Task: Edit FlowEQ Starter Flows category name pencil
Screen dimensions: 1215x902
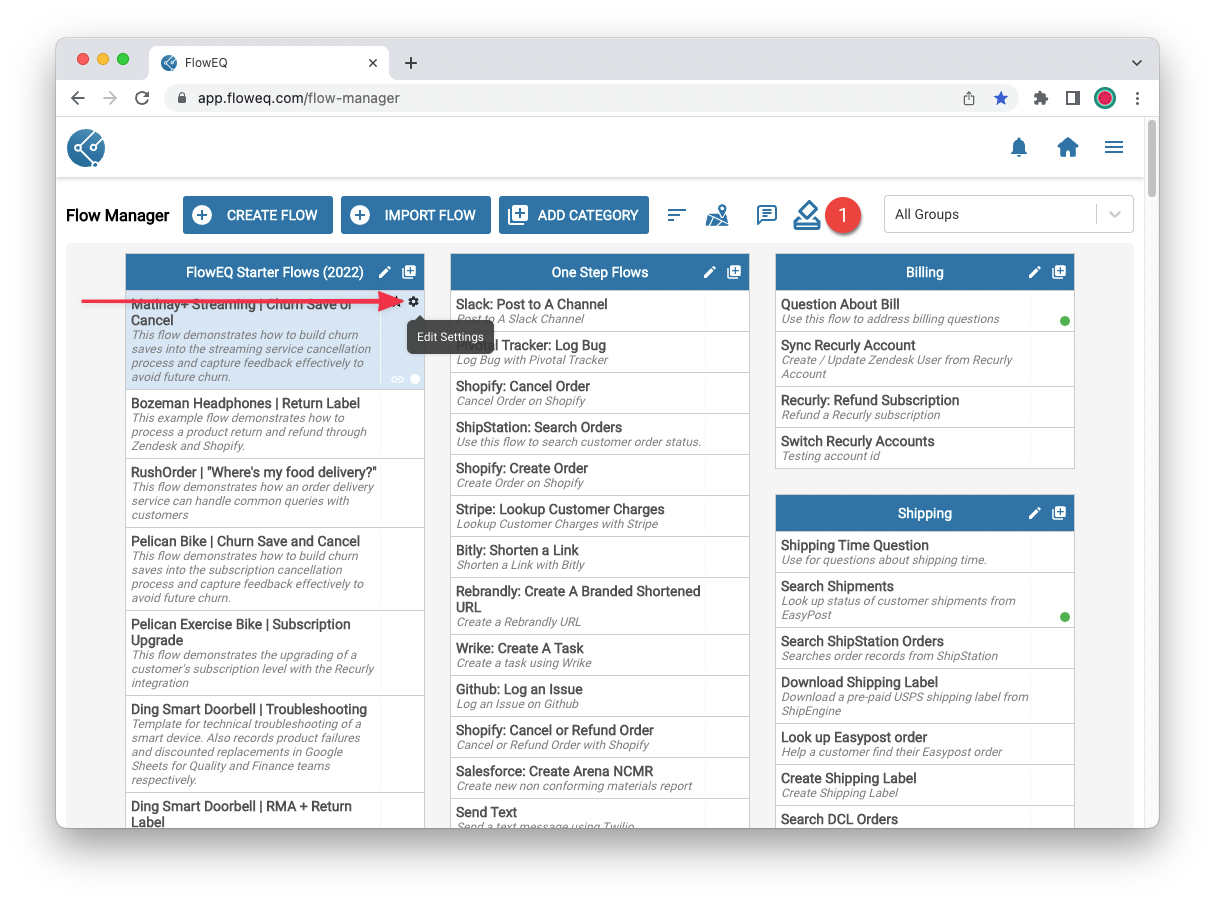Action: [x=385, y=272]
